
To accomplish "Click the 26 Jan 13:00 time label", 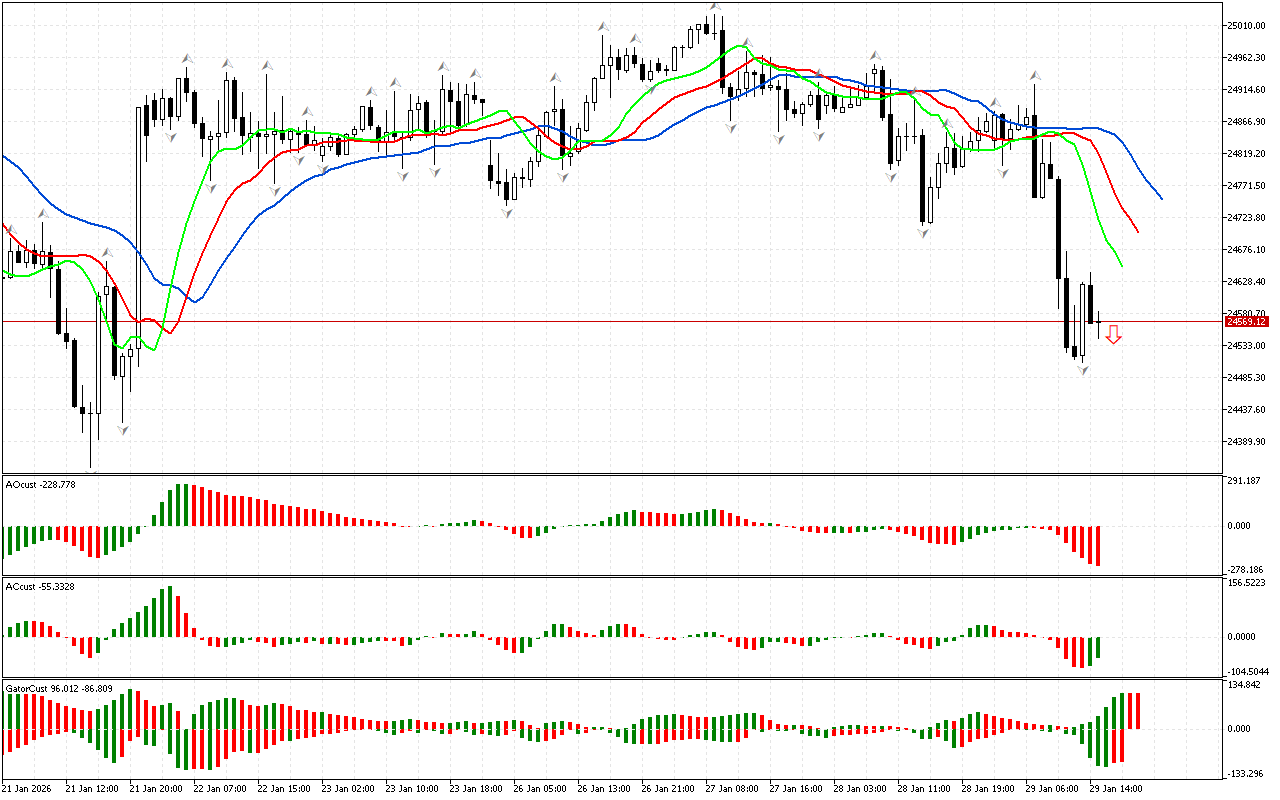I will (602, 788).
